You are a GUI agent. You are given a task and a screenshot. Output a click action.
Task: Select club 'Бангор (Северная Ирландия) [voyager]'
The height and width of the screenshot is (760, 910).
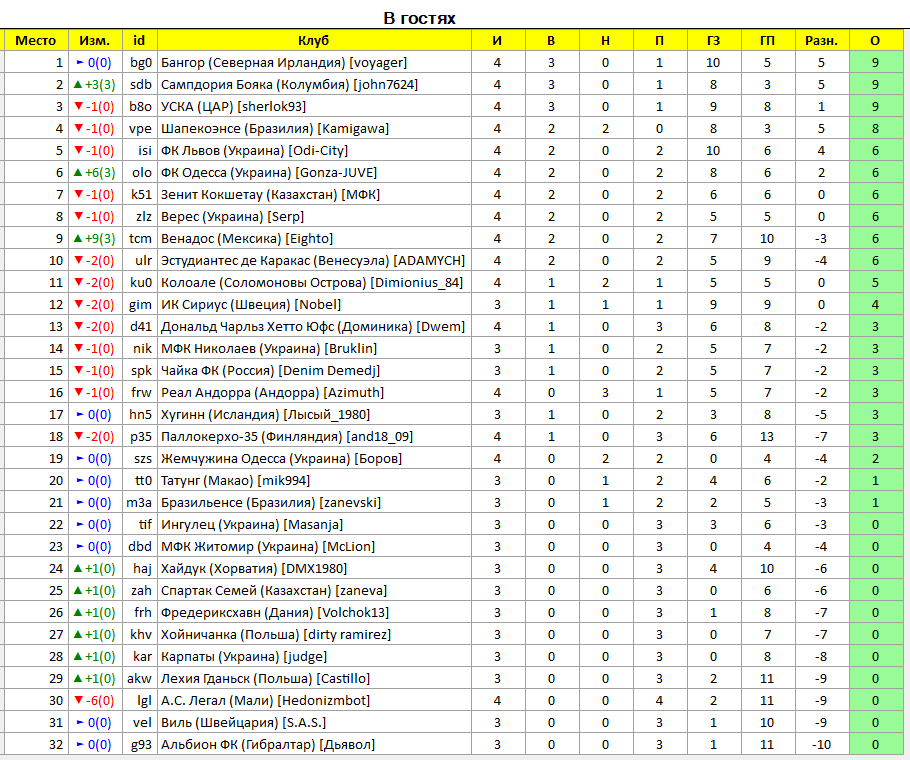pyautogui.click(x=284, y=63)
